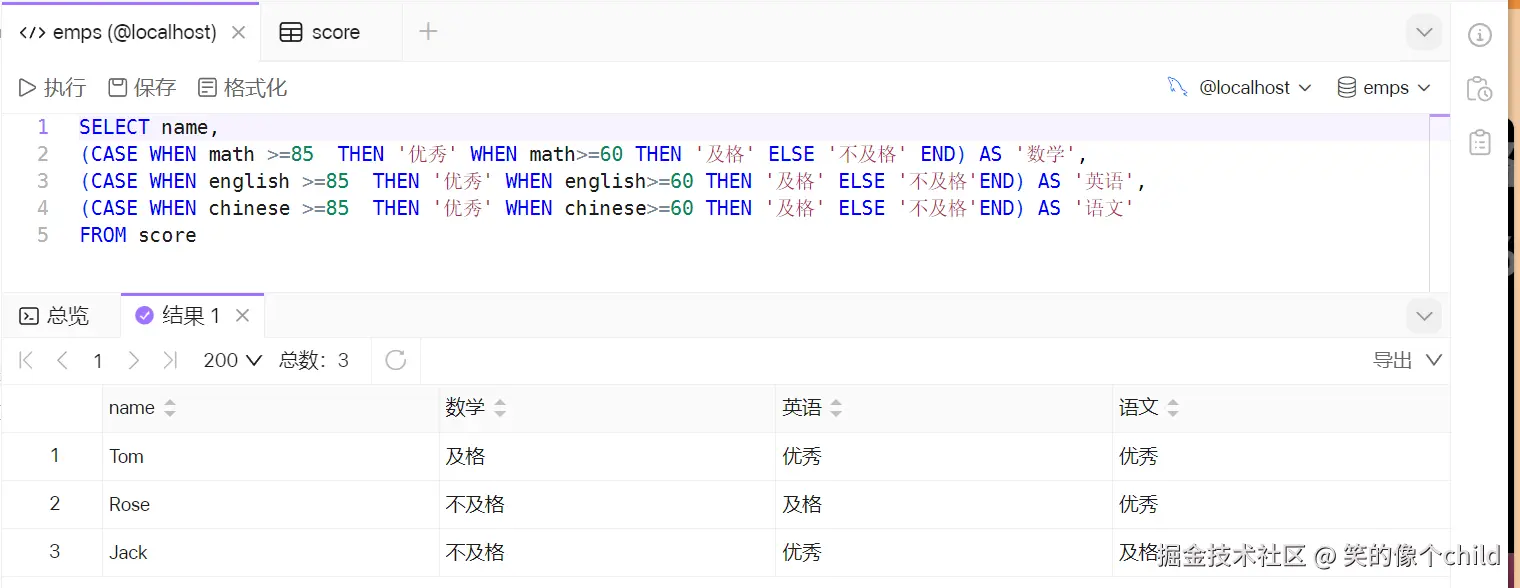This screenshot has height=588, width=1520.
Task: Select row number 1 header
Action: (x=54, y=456)
